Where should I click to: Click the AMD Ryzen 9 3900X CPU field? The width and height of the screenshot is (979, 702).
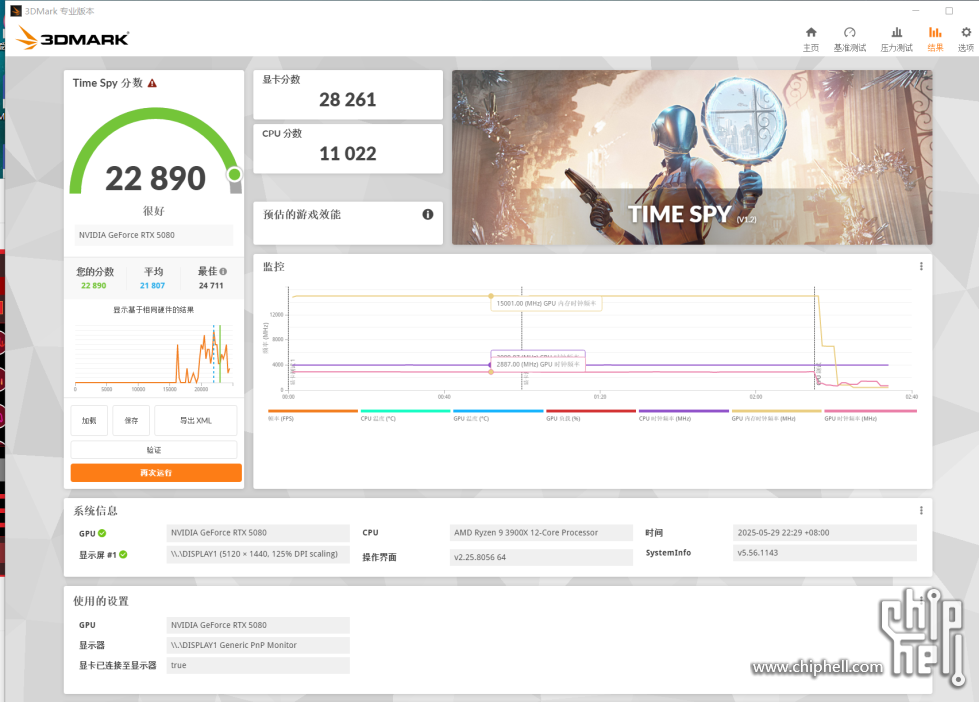coord(541,533)
